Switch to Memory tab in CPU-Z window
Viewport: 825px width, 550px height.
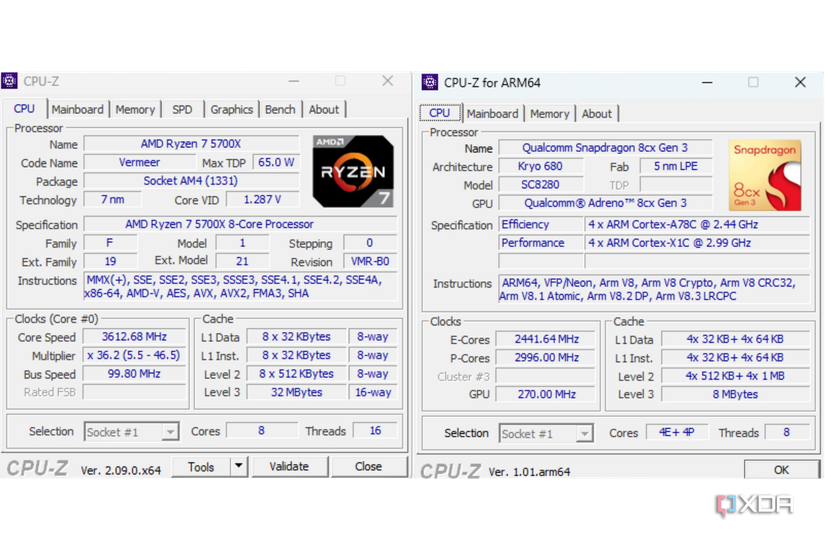[x=135, y=109]
